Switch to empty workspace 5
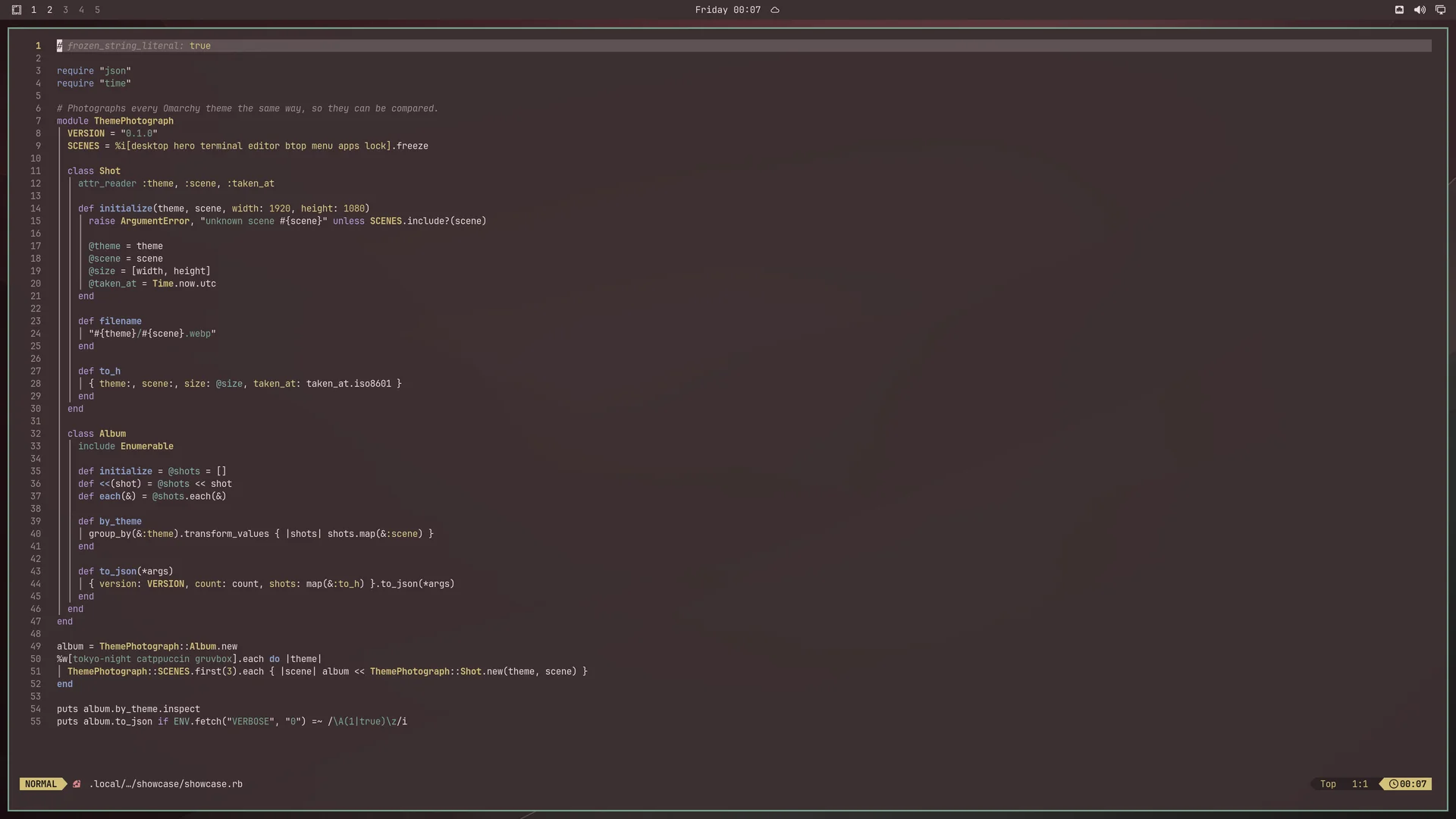This screenshot has width=1456, height=819. point(97,10)
